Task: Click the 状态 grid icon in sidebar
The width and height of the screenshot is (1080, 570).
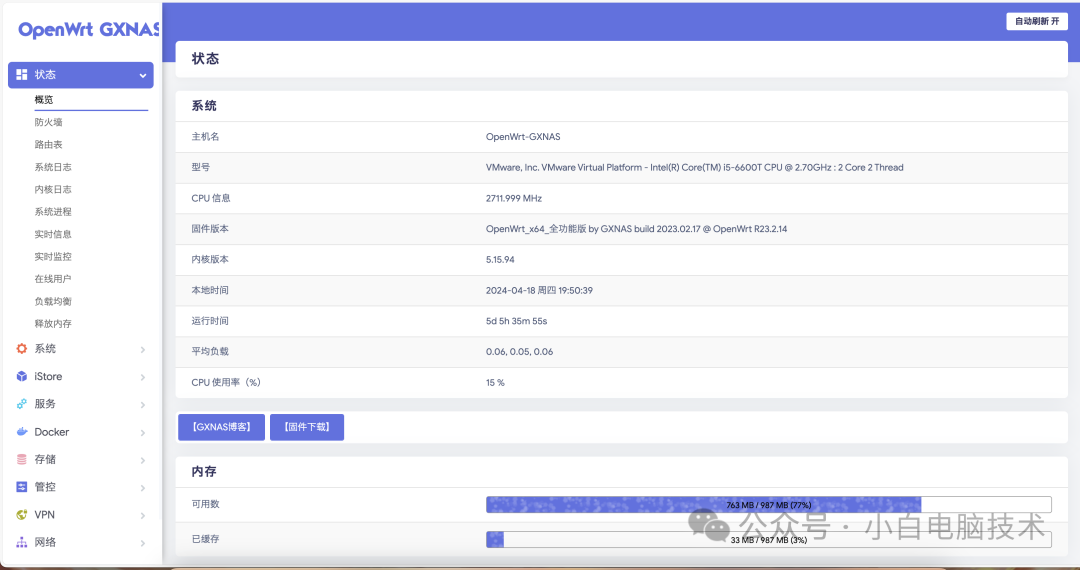Action: tap(21, 74)
